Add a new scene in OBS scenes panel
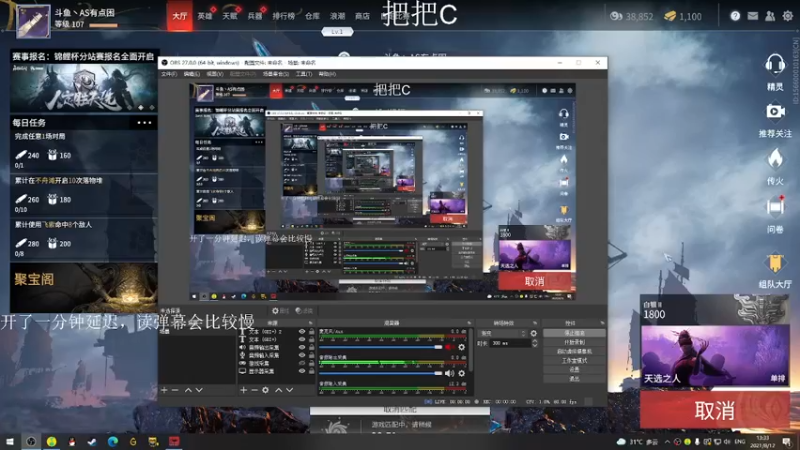This screenshot has height=450, width=800. coord(164,390)
